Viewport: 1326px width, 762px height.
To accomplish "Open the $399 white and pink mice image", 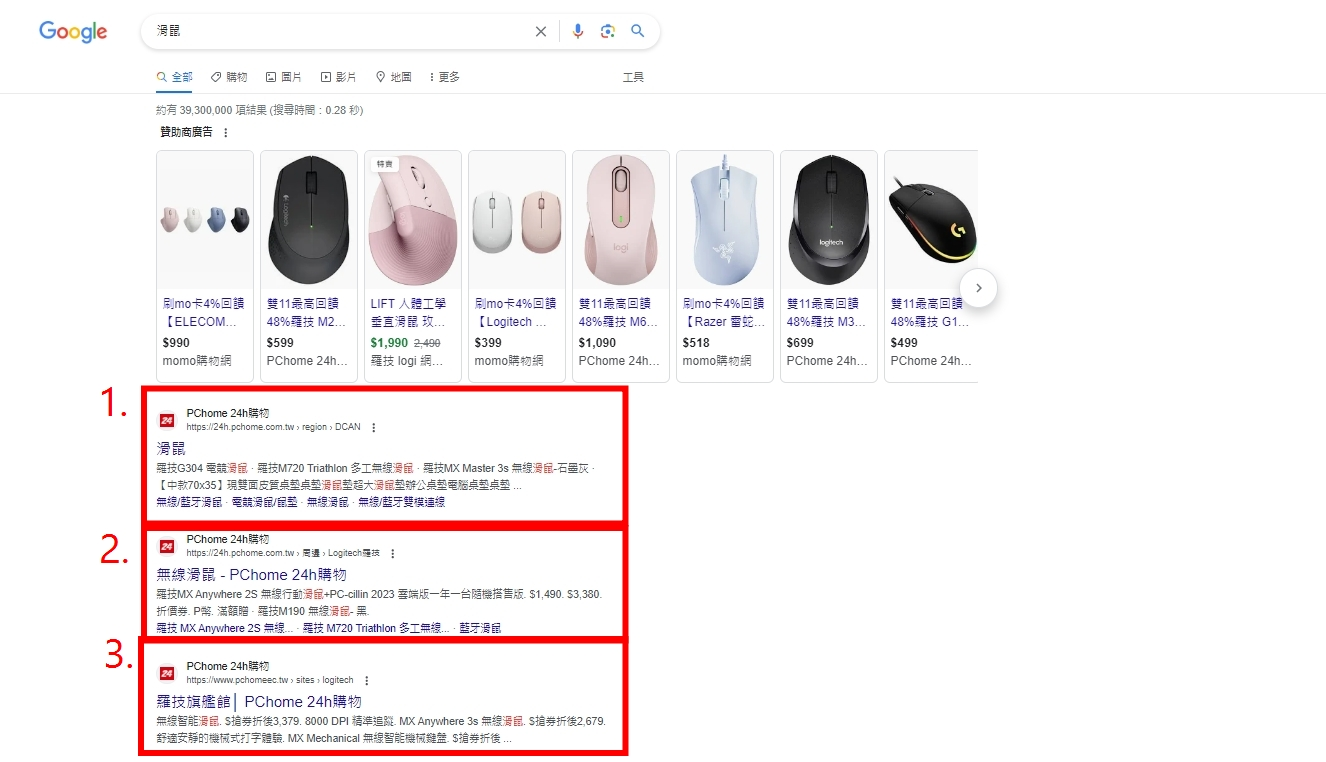I will pyautogui.click(x=517, y=220).
